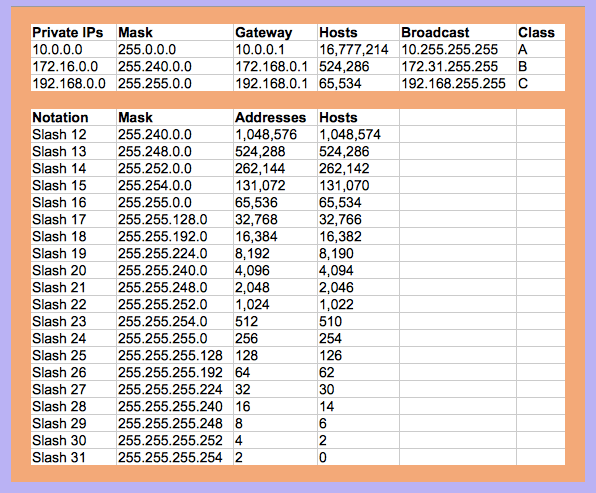Image resolution: width=596 pixels, height=493 pixels.
Task: Click mask cell 255.255.255.254
Action: [x=175, y=457]
